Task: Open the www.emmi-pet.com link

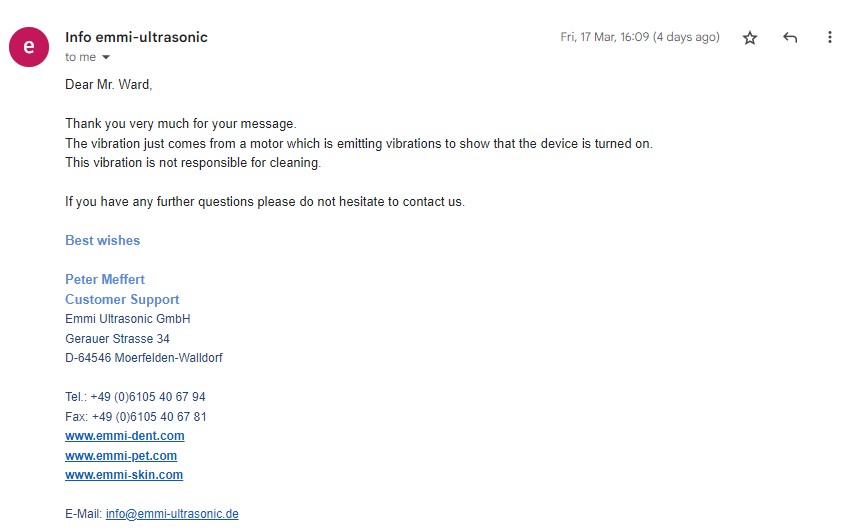Action: tap(121, 455)
